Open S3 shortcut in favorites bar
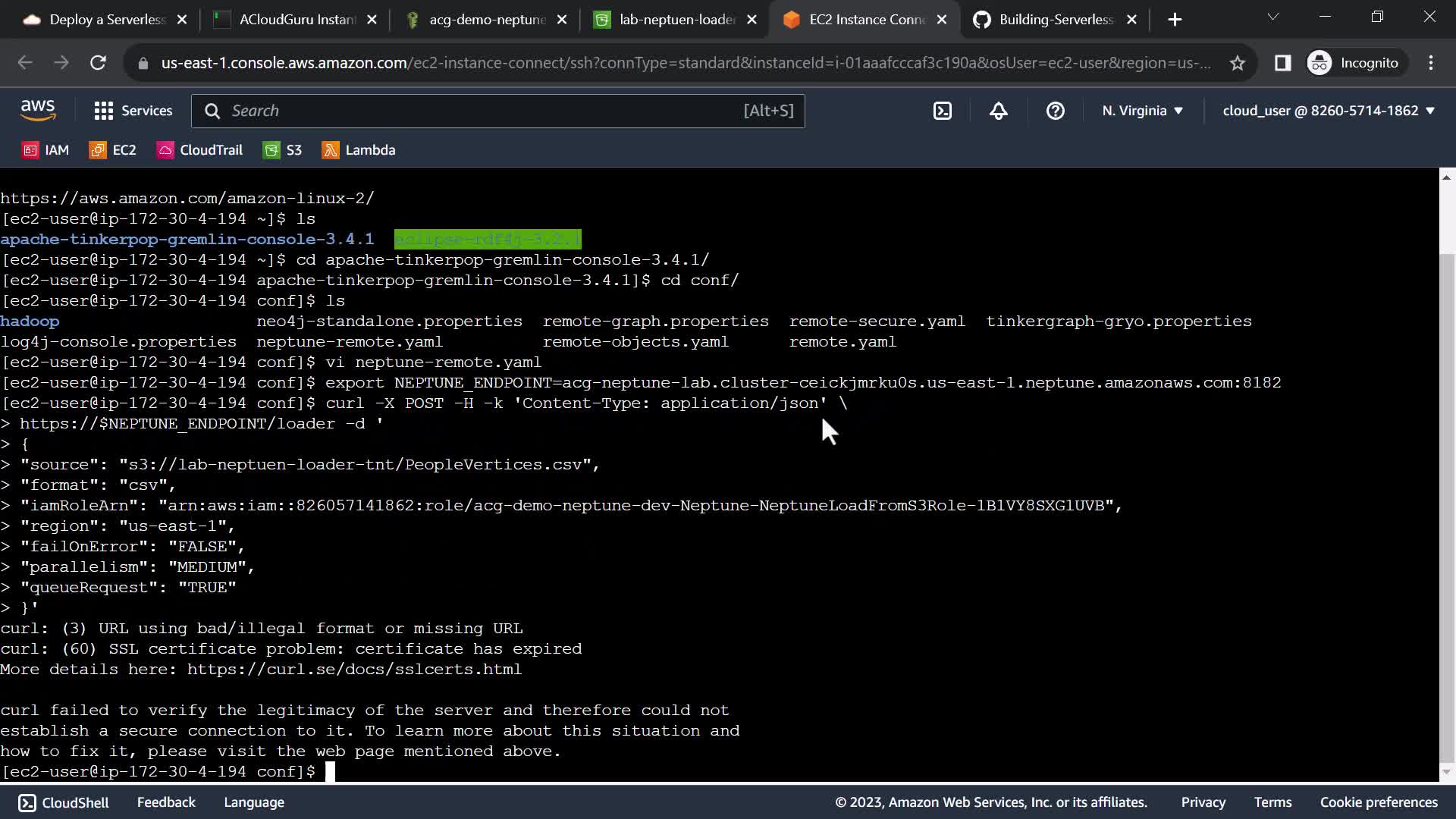This screenshot has height=819, width=1456. (x=283, y=150)
